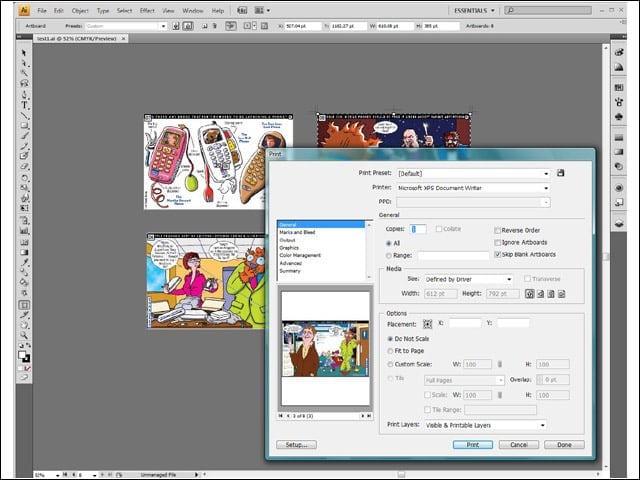
Task: Save the current print preset icon
Action: coord(560,173)
